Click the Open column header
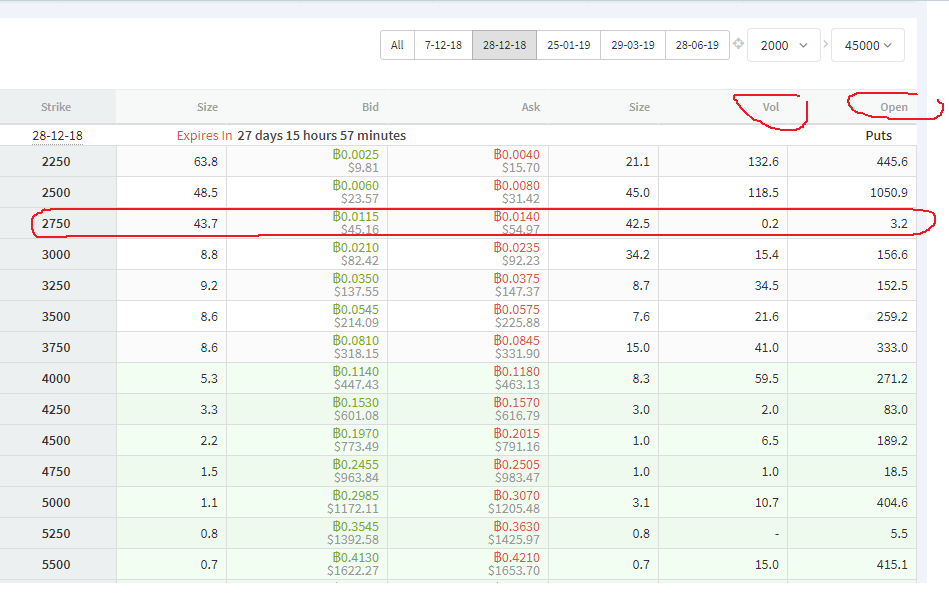 [x=893, y=107]
